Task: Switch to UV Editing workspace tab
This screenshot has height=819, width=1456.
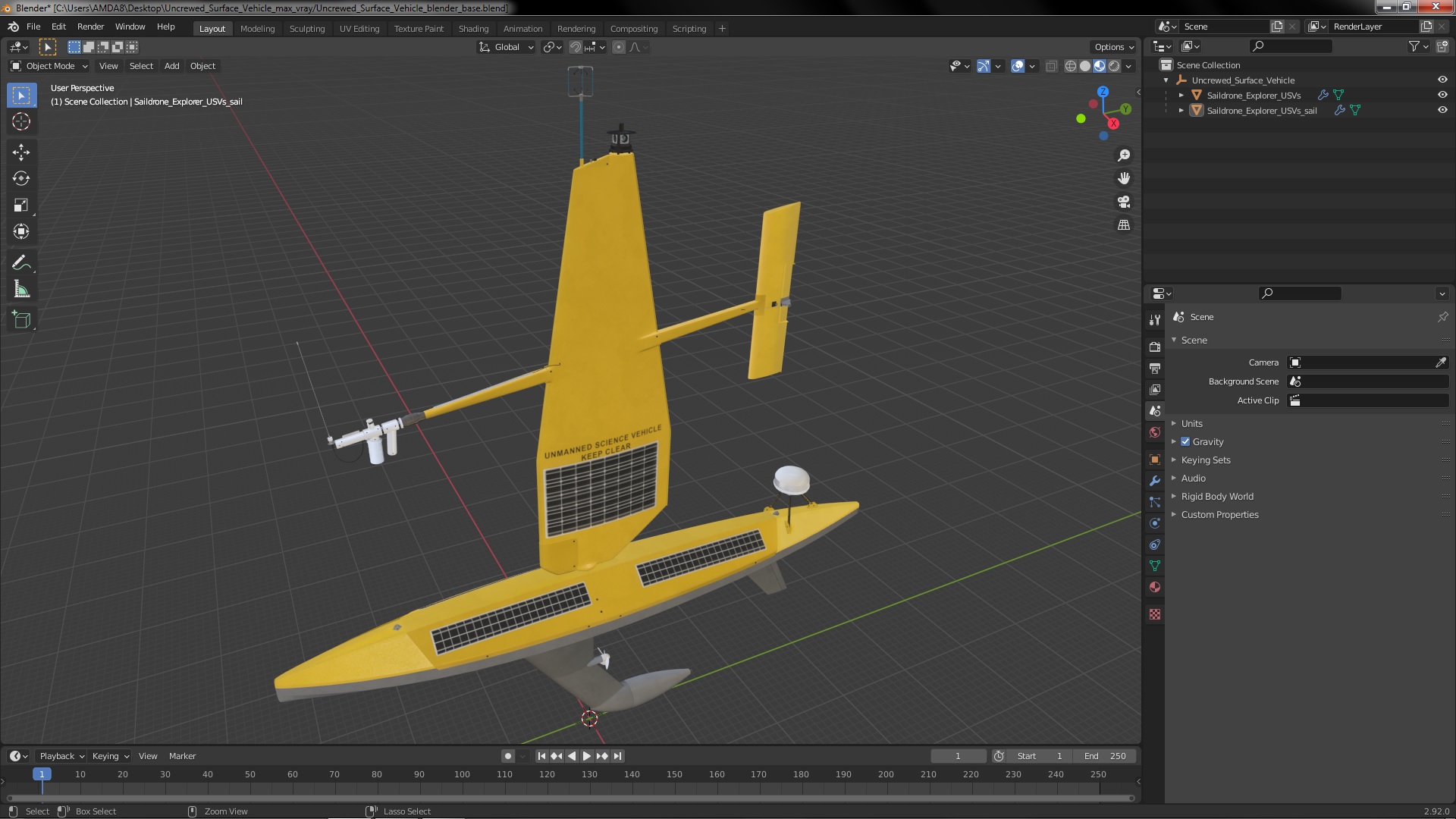Action: [359, 29]
